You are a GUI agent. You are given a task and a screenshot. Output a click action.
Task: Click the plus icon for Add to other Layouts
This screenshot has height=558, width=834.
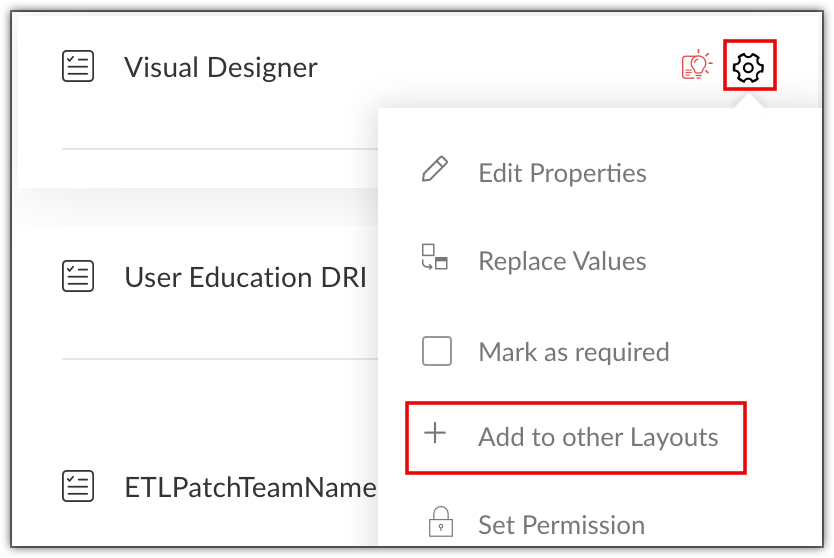click(x=435, y=435)
